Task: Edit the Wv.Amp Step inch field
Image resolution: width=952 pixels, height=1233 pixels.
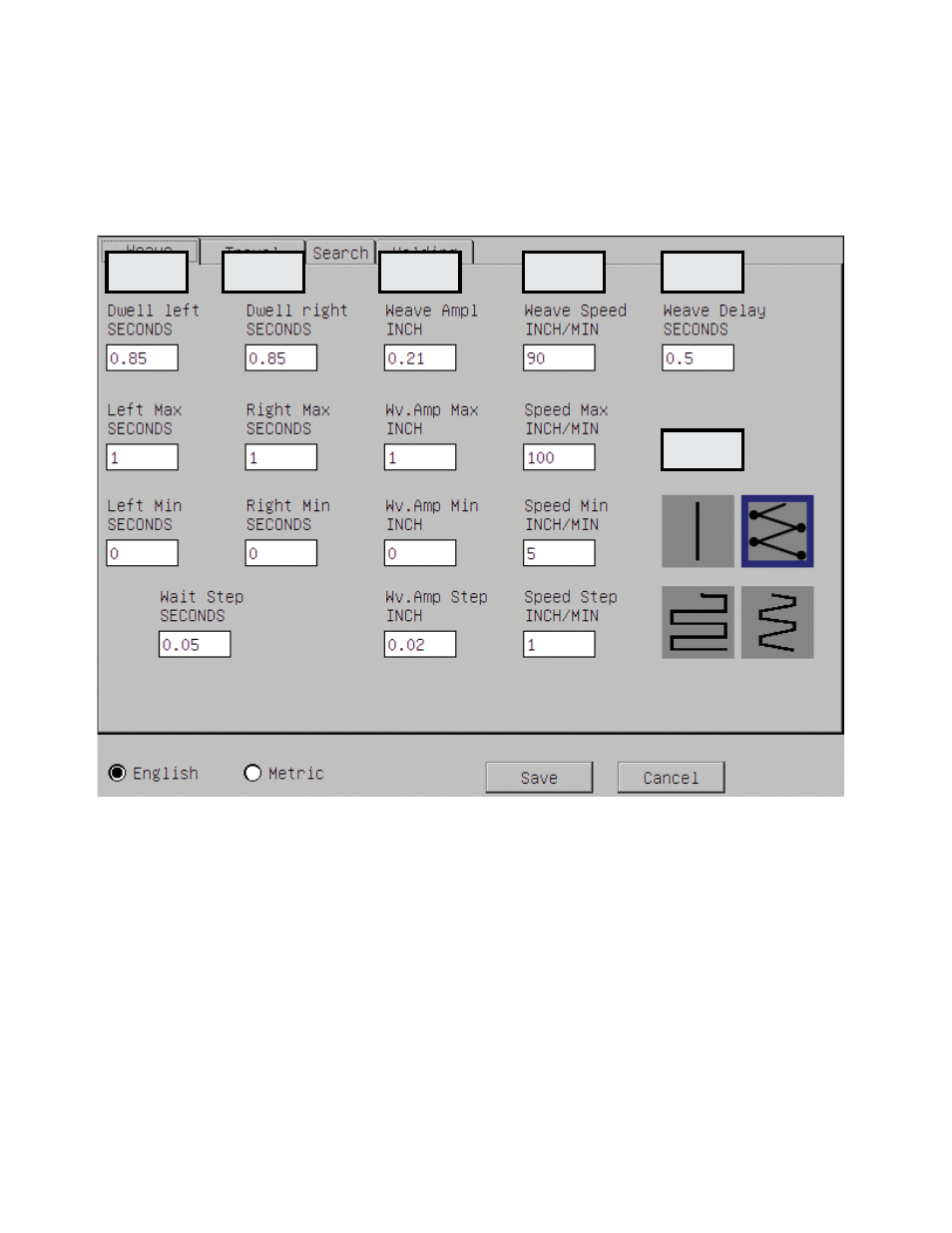Action: tap(420, 644)
